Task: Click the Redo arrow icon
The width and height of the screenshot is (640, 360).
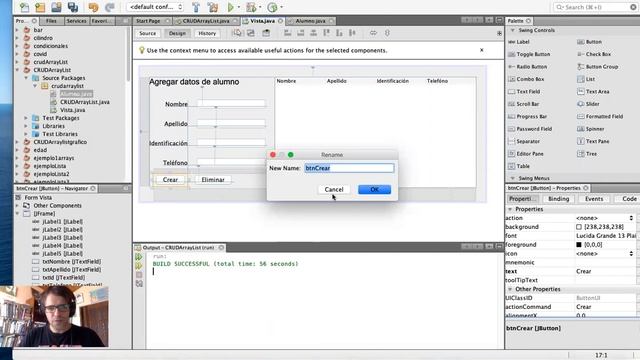Action: pos(109,7)
